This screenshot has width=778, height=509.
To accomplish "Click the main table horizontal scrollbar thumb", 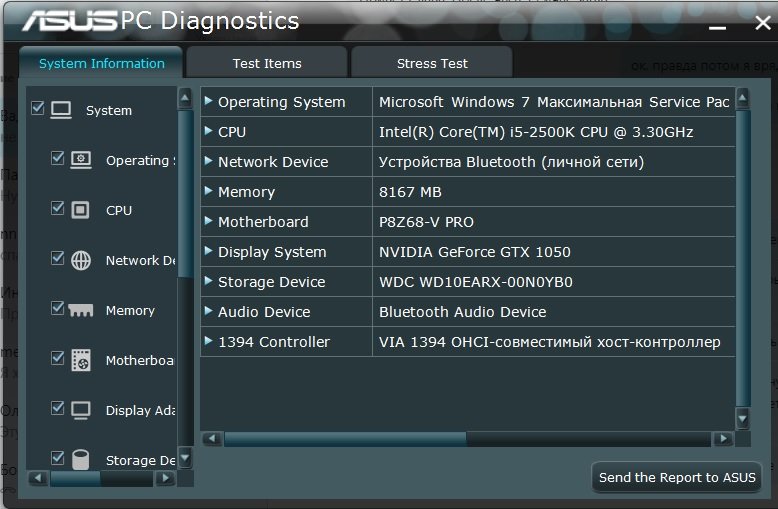I will (x=345, y=439).
